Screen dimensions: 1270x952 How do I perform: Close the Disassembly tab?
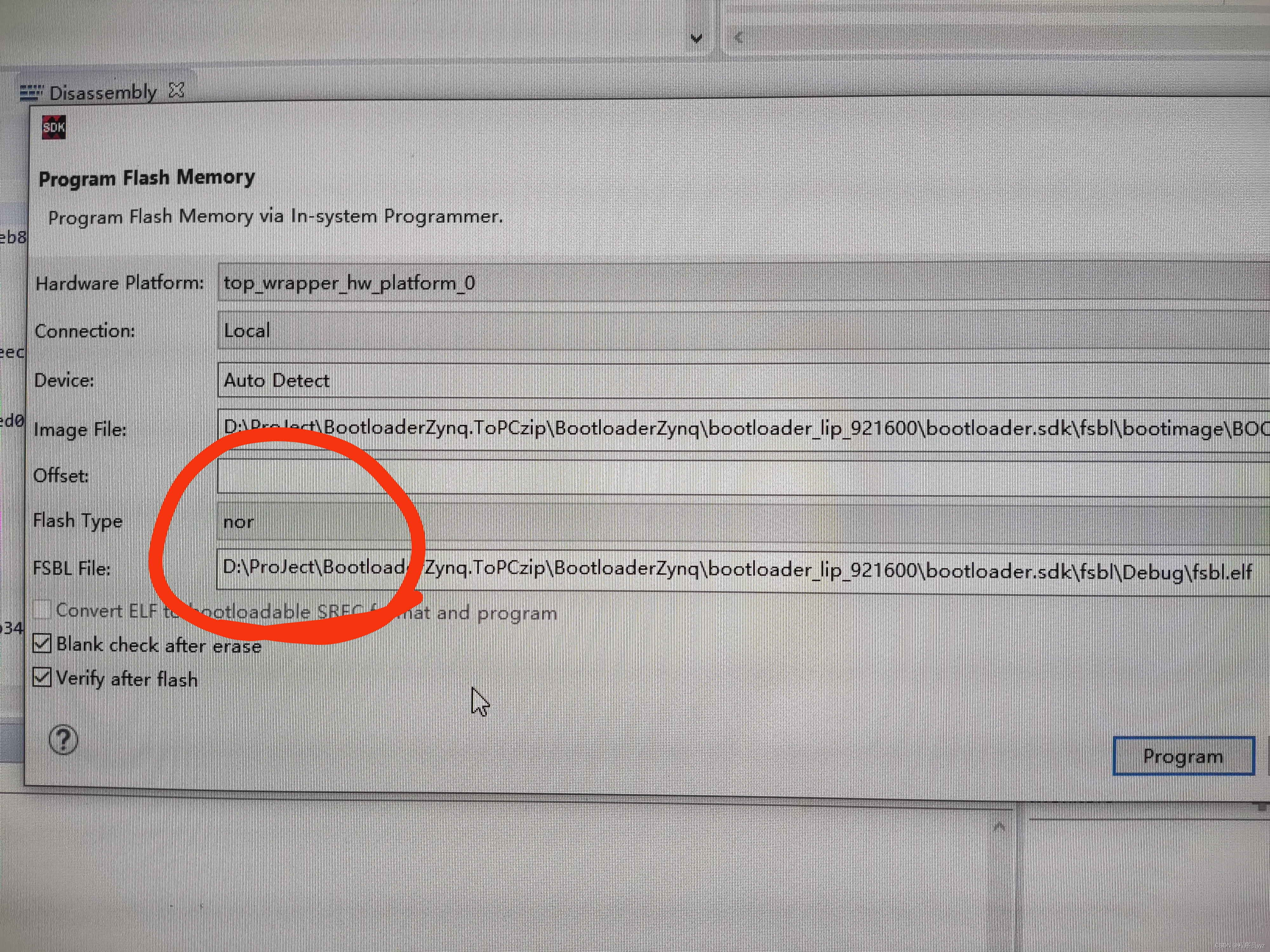coord(177,90)
